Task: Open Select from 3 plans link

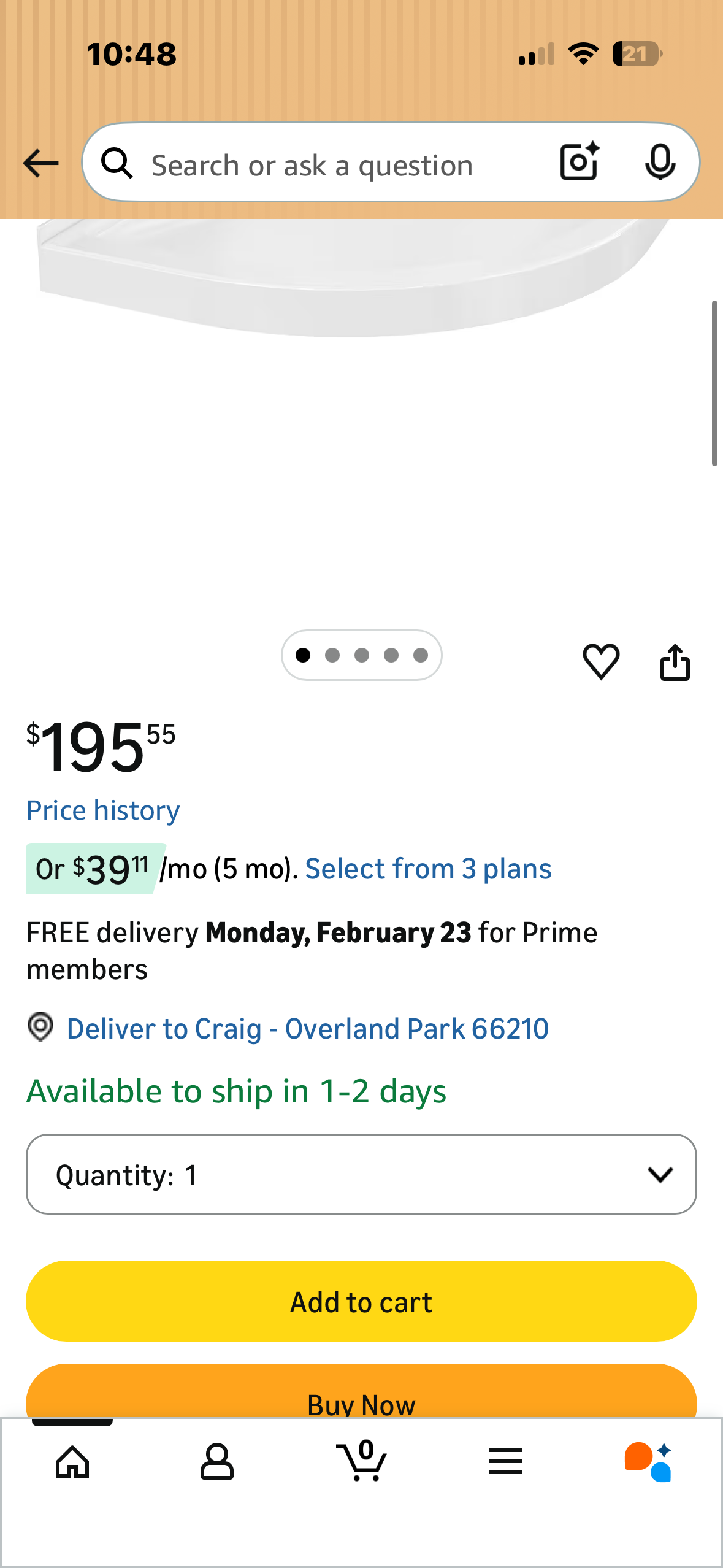Action: 428,869
